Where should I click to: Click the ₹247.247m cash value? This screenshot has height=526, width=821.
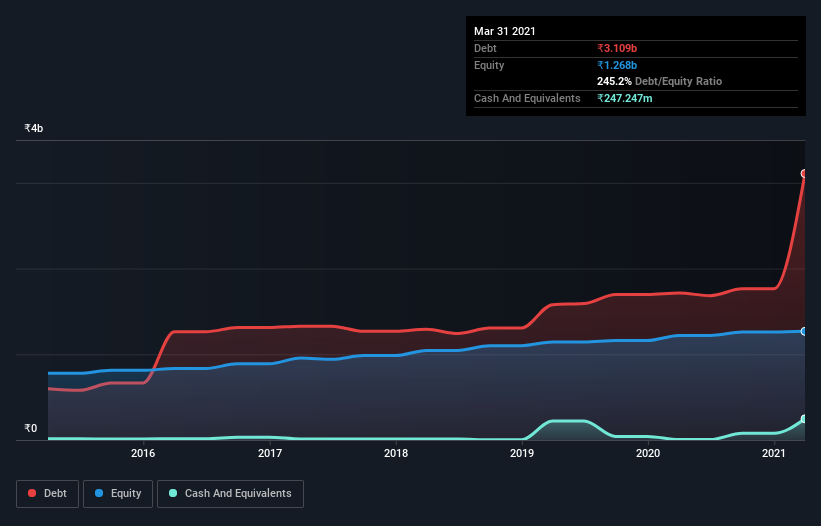[625, 98]
